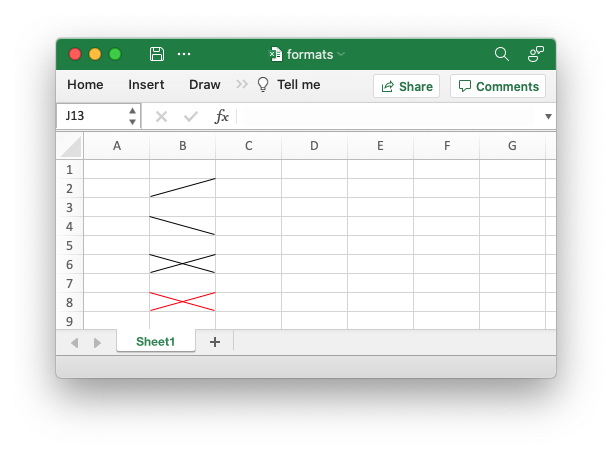Click the previous sheet arrow

[75, 343]
